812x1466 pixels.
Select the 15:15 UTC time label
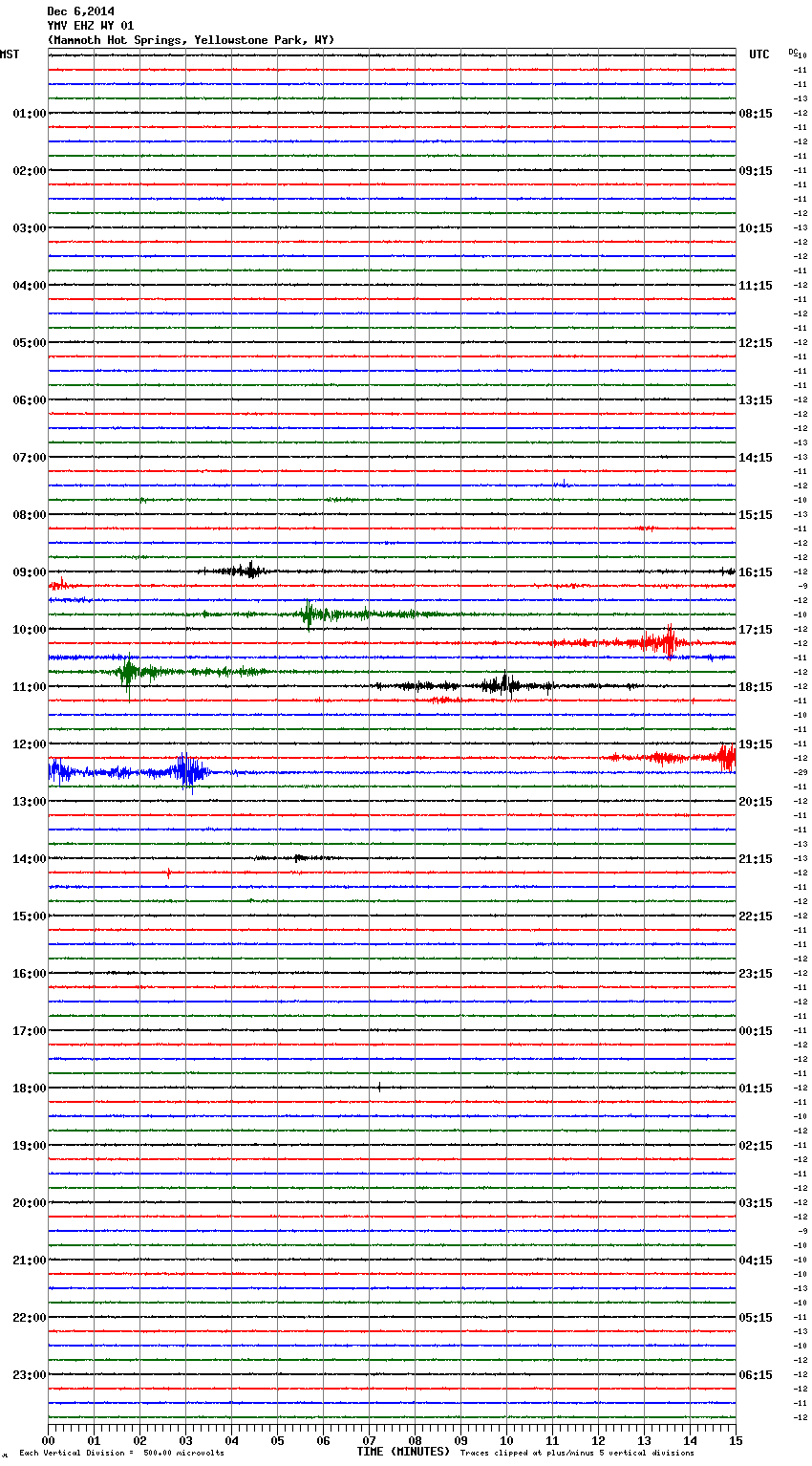click(x=756, y=515)
